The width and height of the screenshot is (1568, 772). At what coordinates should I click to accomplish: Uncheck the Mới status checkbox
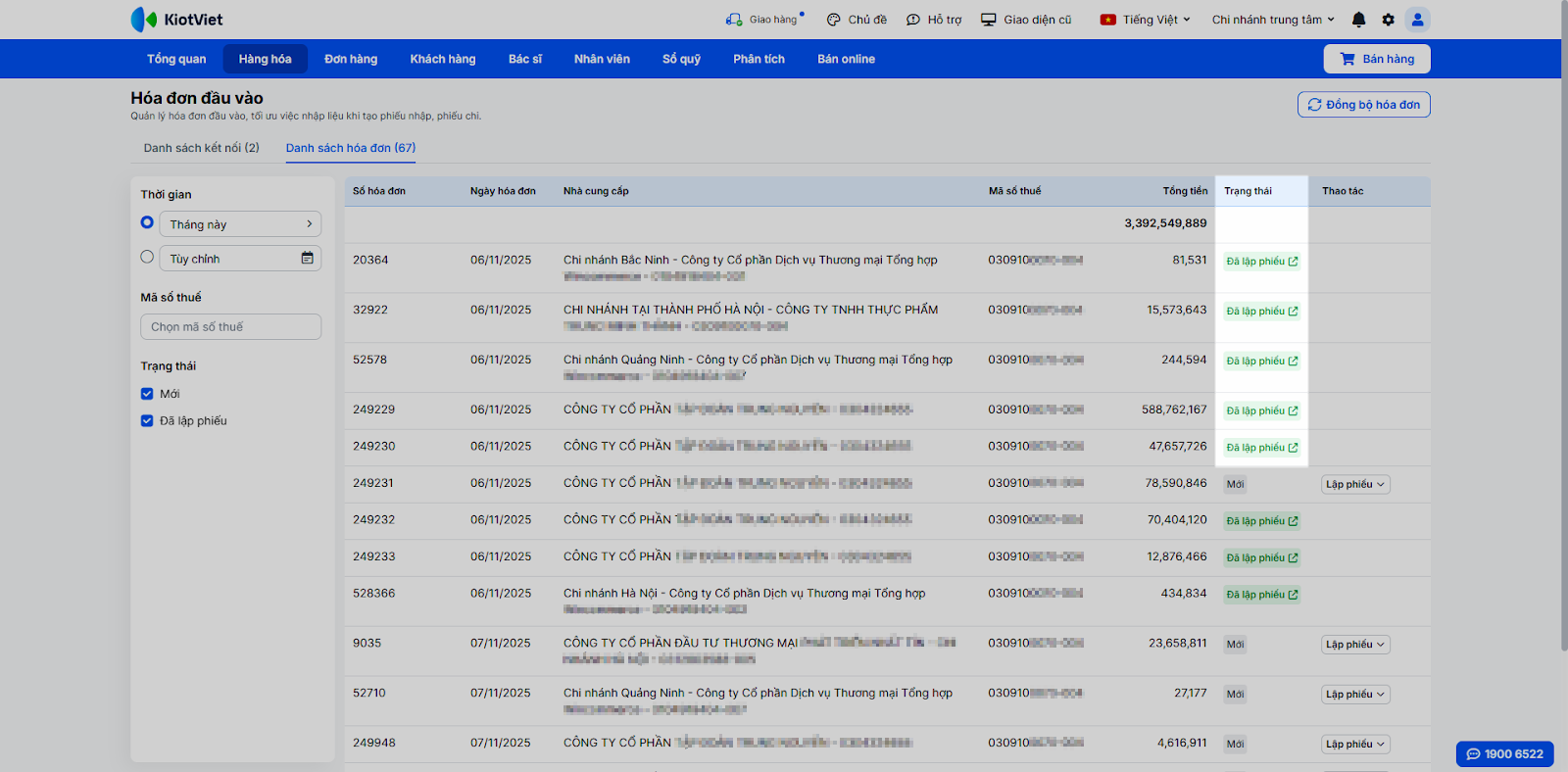pyautogui.click(x=147, y=394)
